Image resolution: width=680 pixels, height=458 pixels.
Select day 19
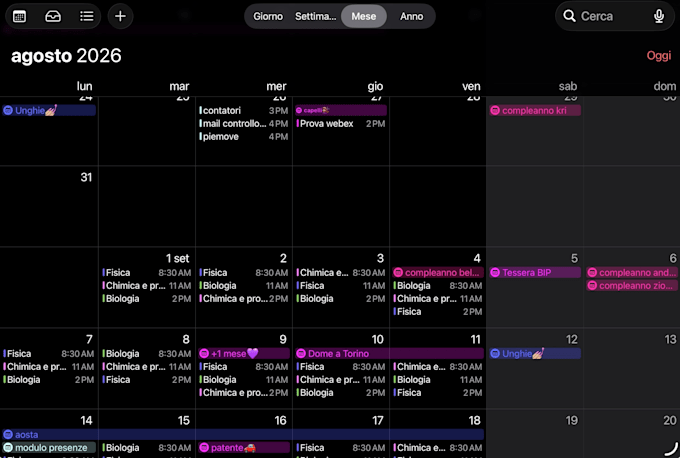(572, 420)
